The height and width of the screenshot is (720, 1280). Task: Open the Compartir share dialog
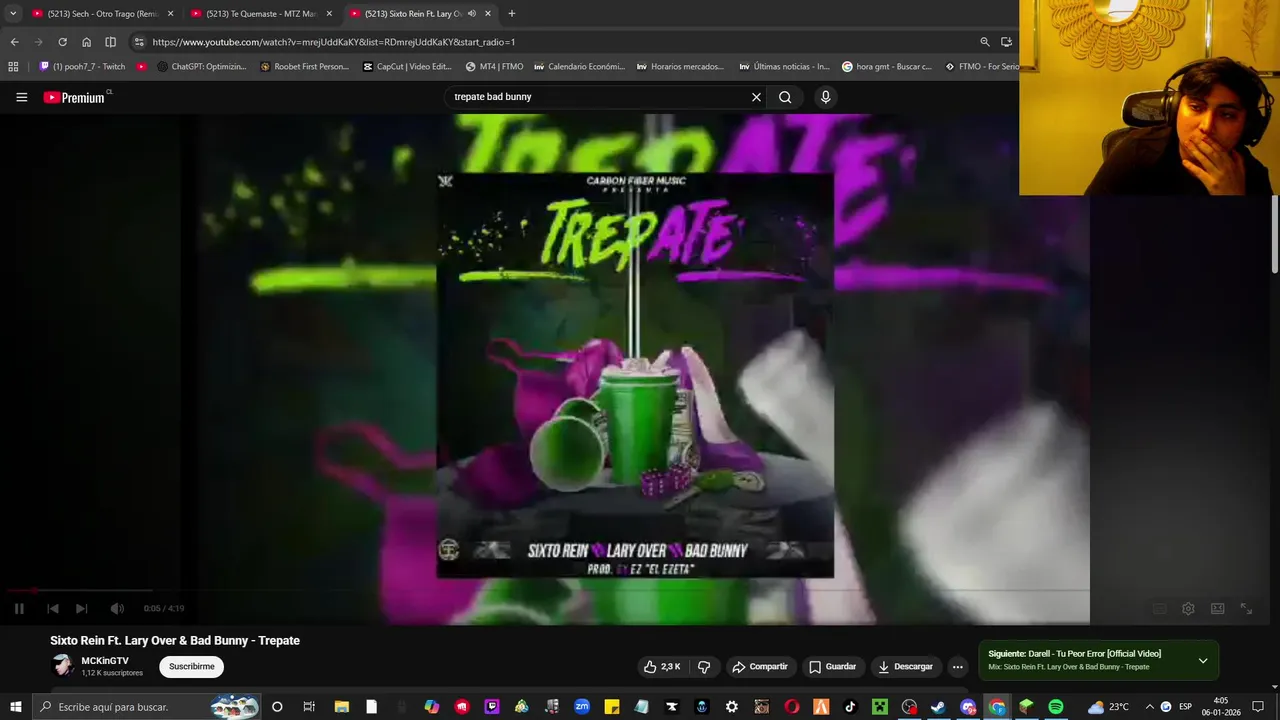[760, 667]
